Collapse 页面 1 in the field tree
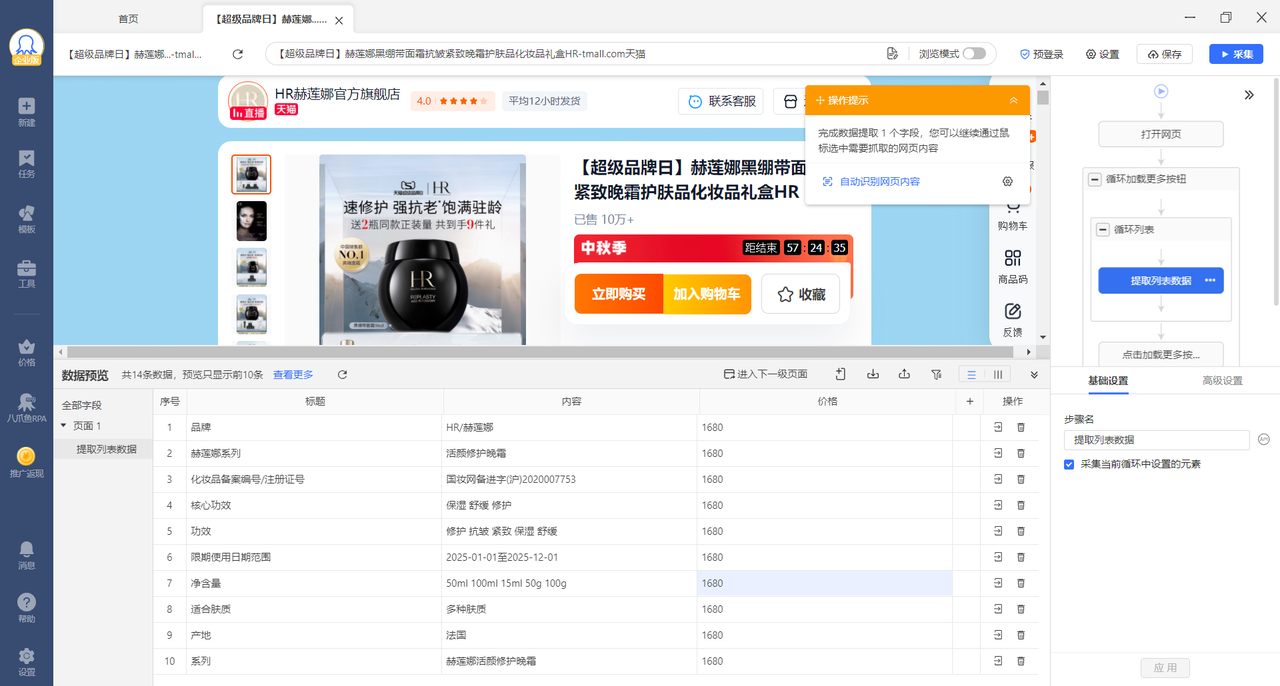Image resolution: width=1280 pixels, height=686 pixels. tap(64, 426)
